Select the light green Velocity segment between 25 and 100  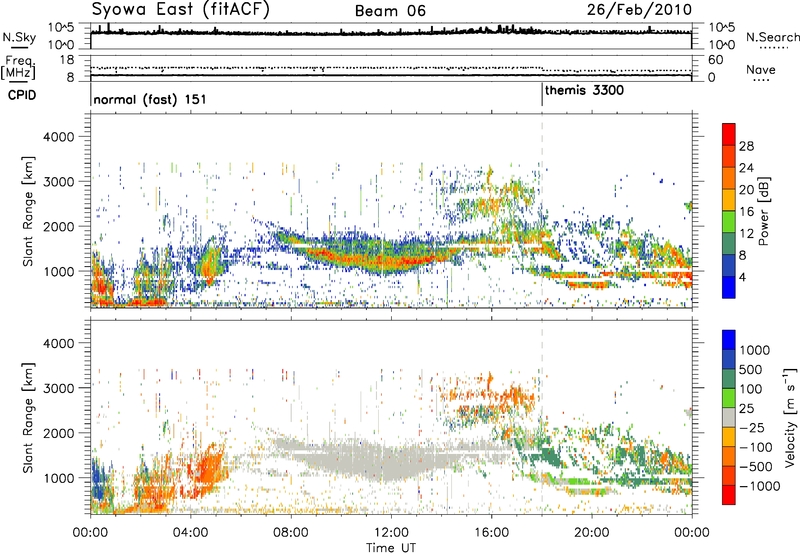pyautogui.click(x=729, y=398)
